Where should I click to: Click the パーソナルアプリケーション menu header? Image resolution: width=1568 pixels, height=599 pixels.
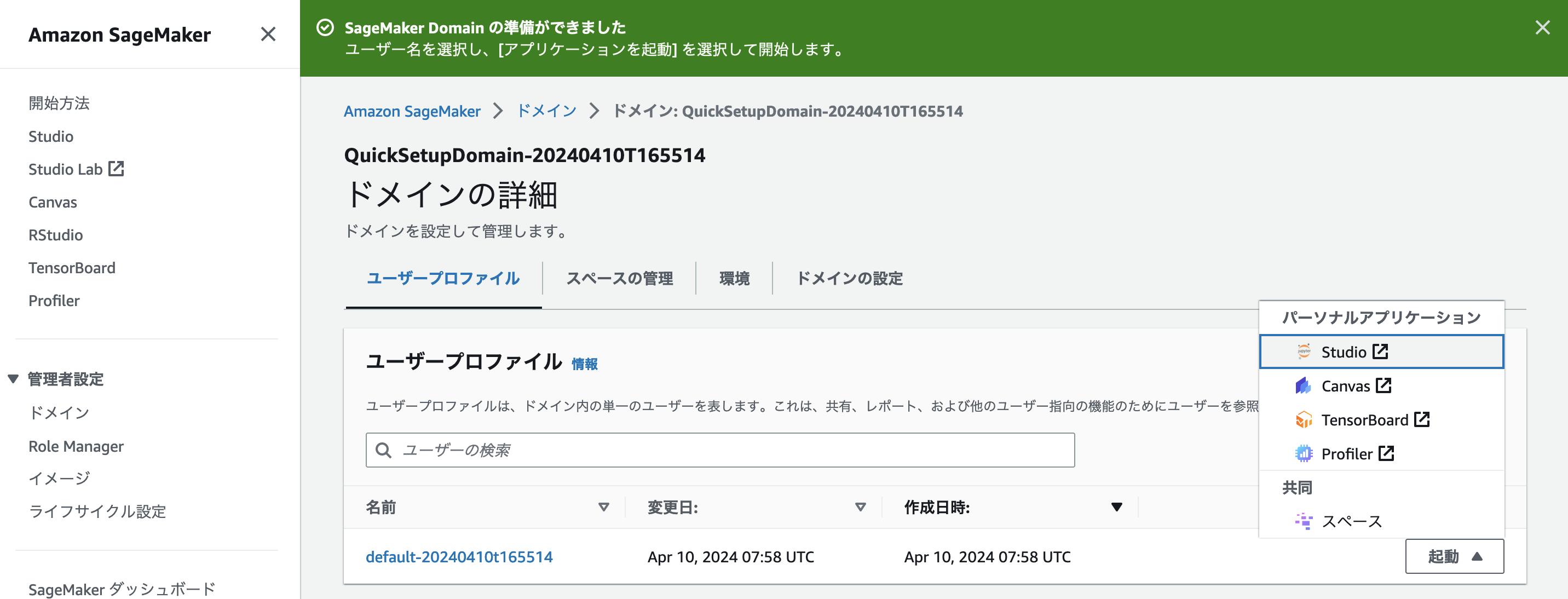pos(1381,317)
